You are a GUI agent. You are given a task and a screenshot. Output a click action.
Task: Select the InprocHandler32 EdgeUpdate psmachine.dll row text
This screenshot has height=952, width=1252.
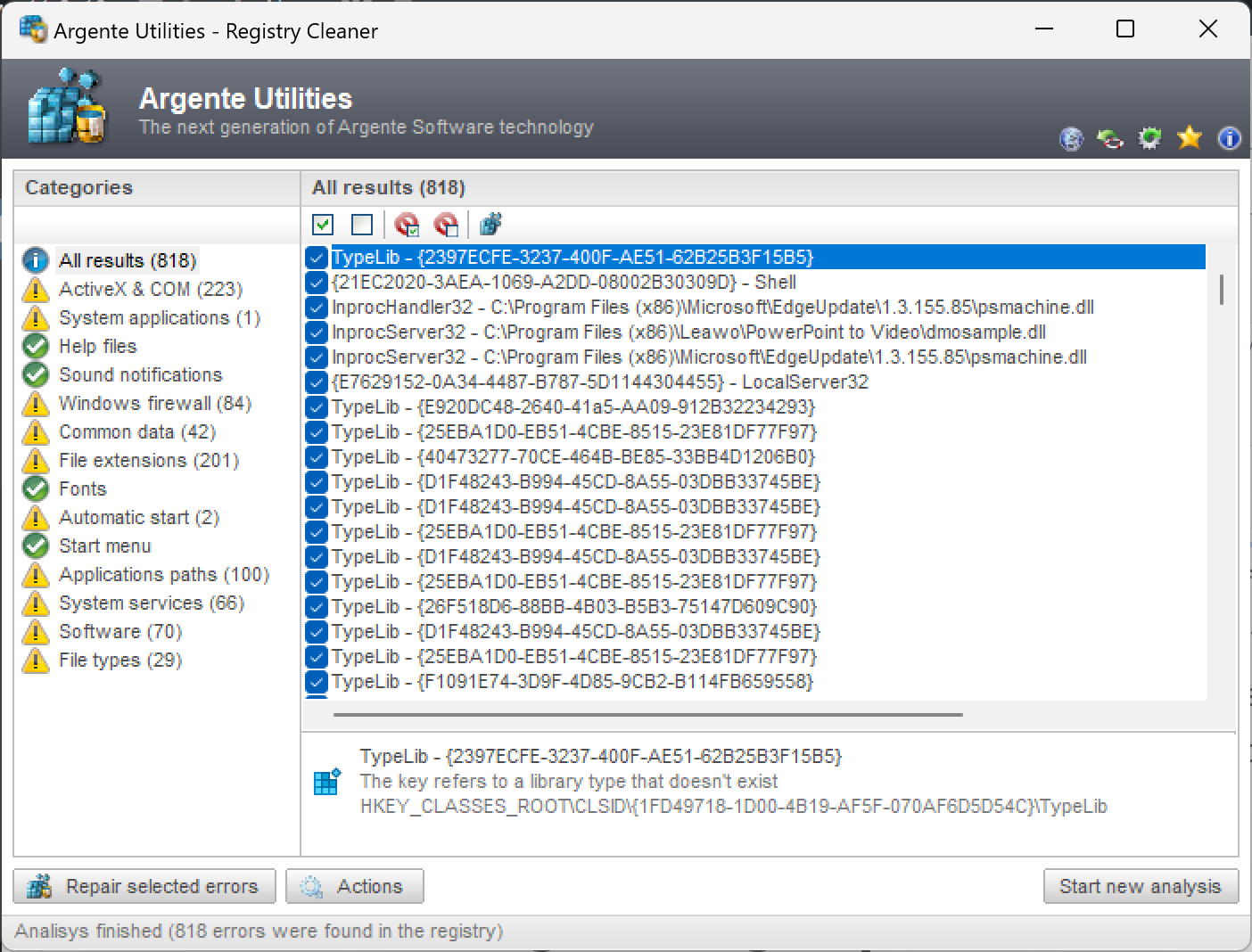(712, 308)
